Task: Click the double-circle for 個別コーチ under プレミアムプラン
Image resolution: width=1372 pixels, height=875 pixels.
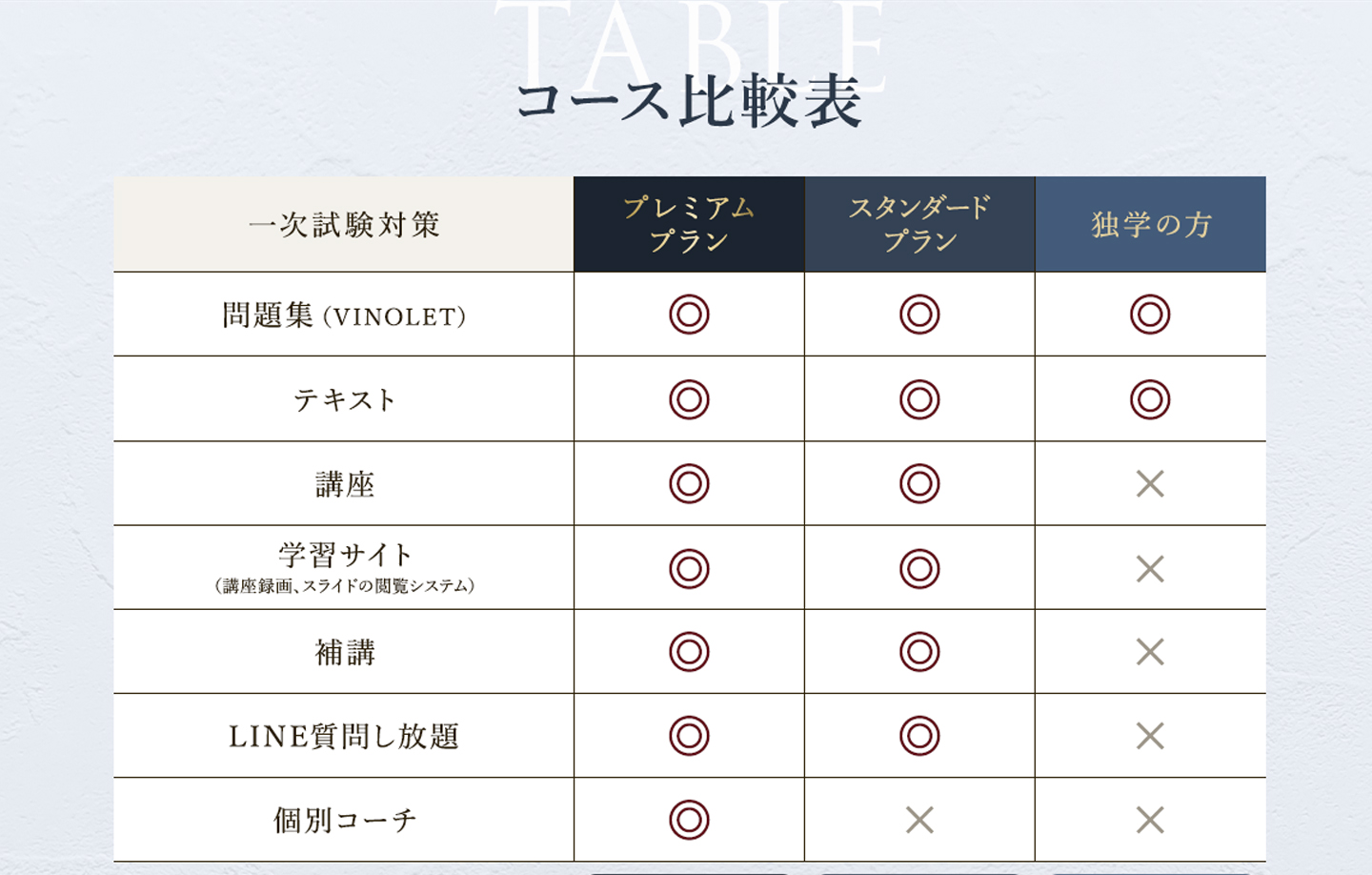Action: (689, 820)
